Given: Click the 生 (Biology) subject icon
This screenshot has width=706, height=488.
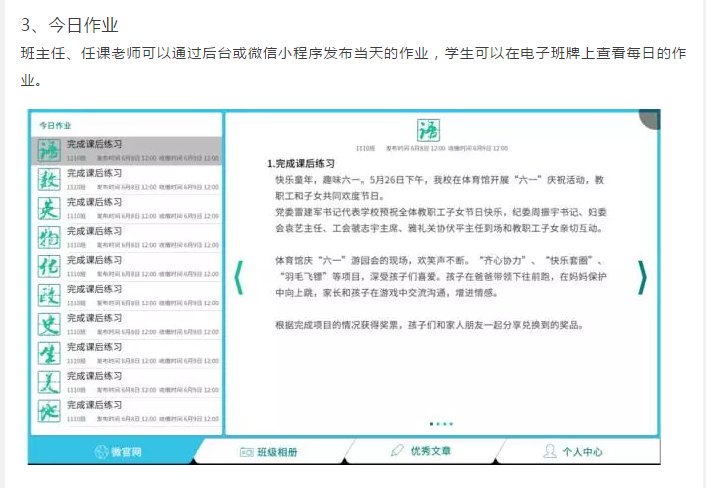Looking at the screenshot, I should pyautogui.click(x=48, y=354).
